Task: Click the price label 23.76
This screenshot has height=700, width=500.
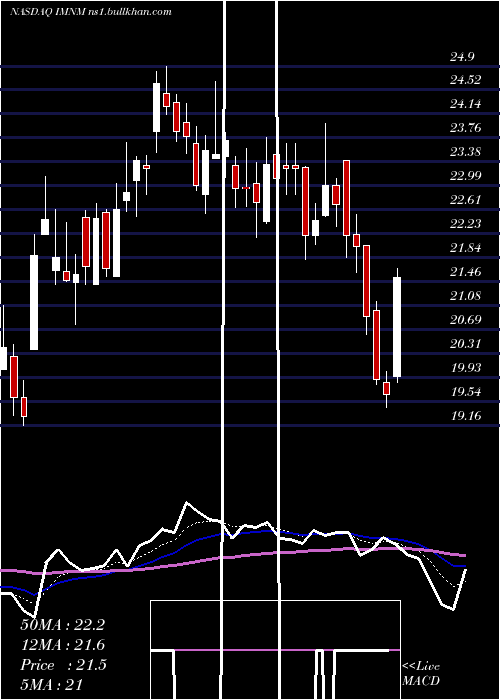Action: tap(466, 128)
